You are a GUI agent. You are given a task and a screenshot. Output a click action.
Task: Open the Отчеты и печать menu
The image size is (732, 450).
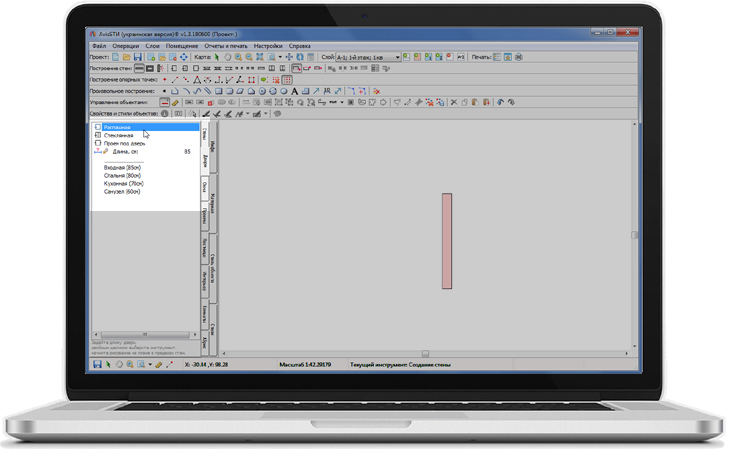pyautogui.click(x=227, y=46)
